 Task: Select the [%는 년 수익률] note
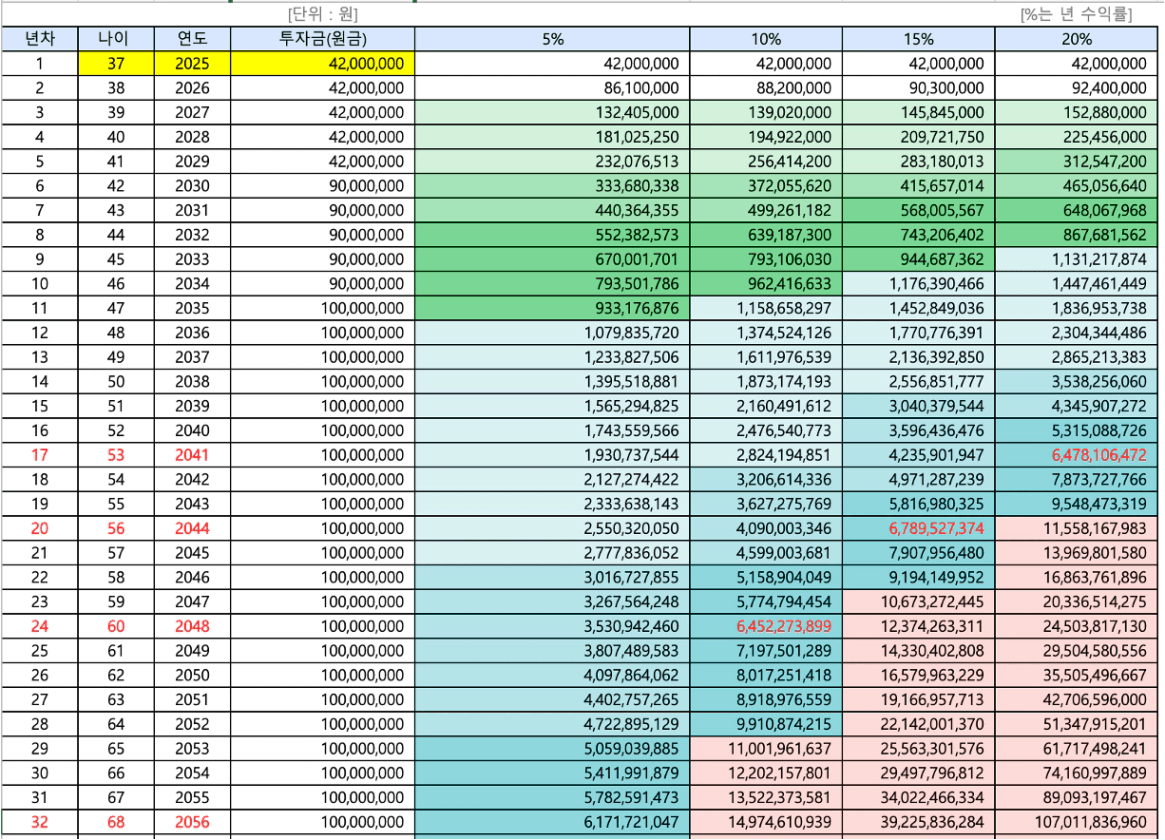[1076, 14]
